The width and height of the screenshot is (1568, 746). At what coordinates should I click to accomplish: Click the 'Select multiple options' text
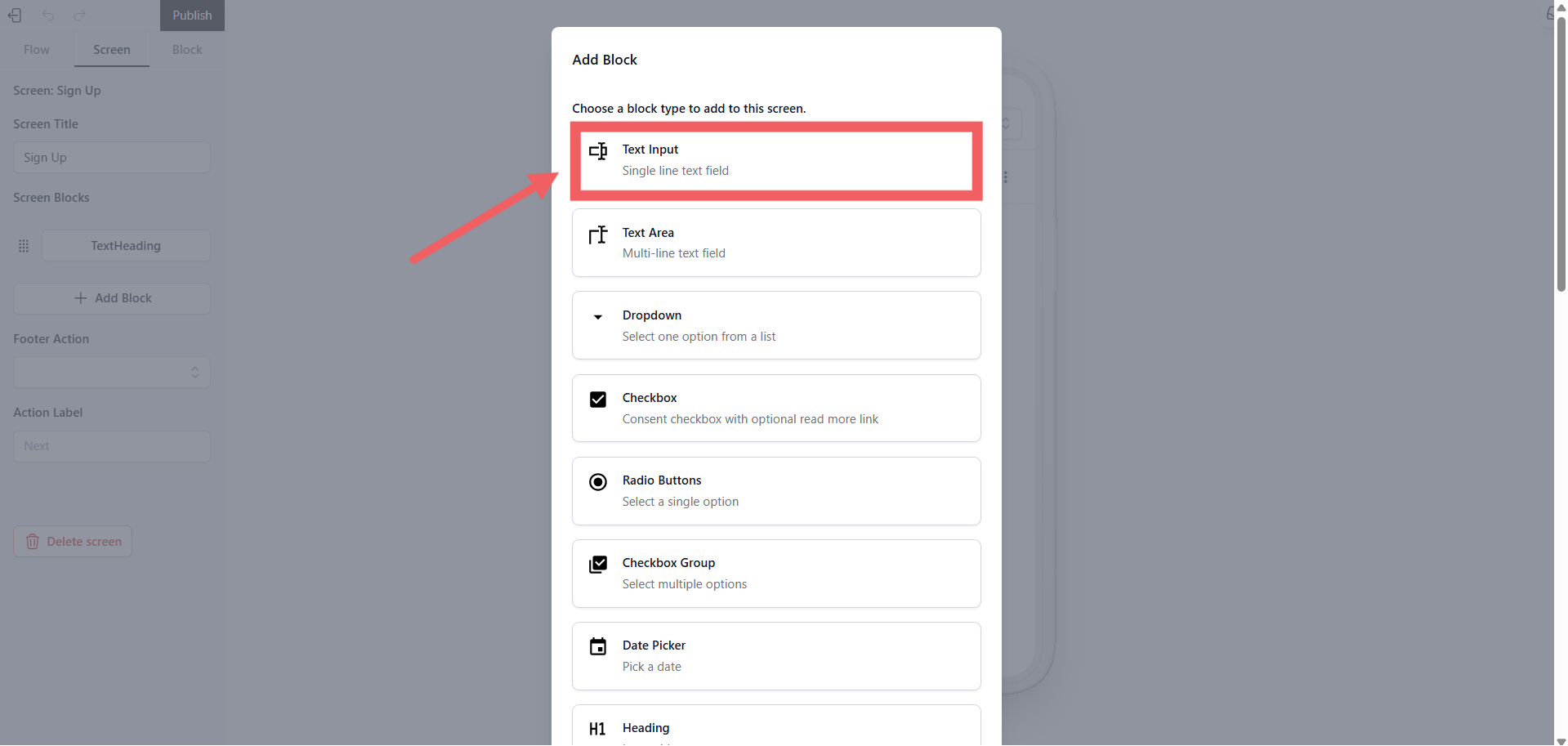coord(685,584)
